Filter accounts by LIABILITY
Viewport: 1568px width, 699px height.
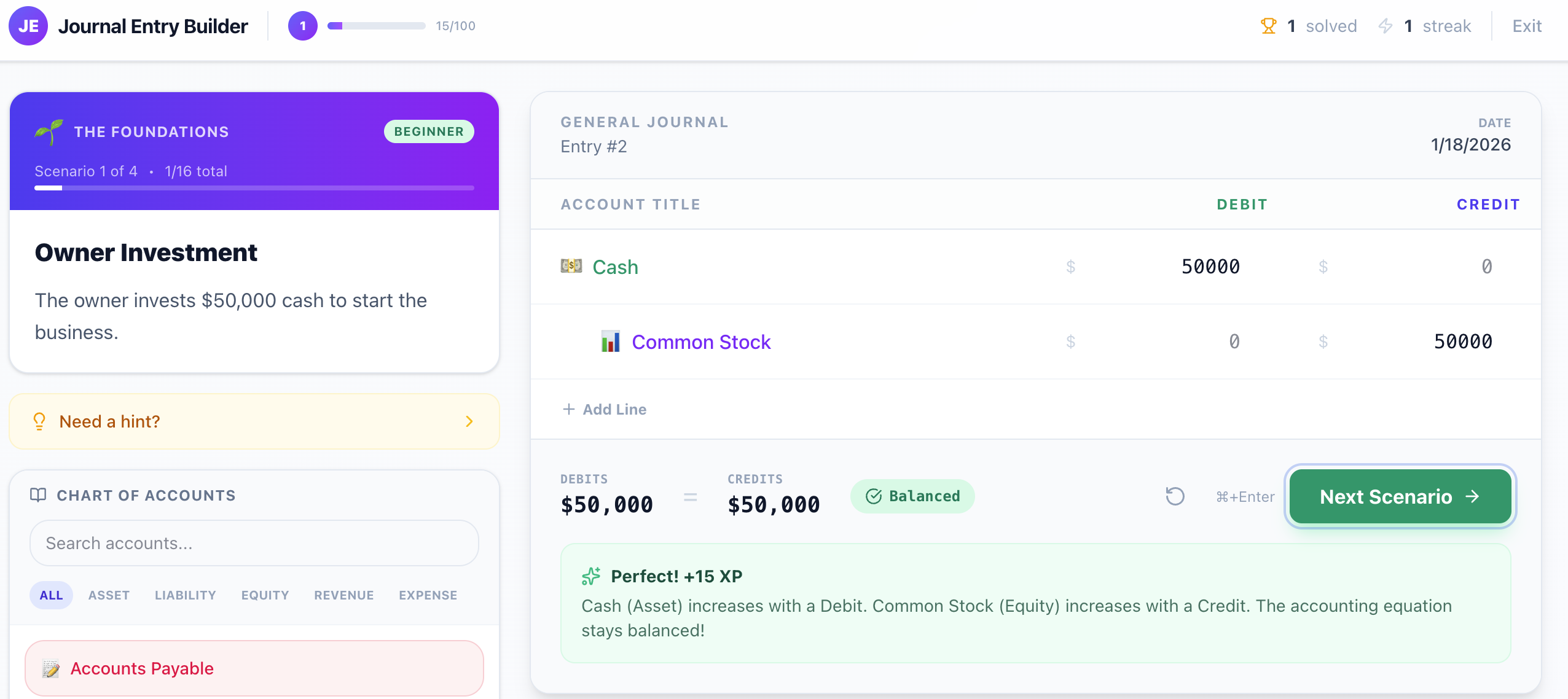pyautogui.click(x=185, y=595)
